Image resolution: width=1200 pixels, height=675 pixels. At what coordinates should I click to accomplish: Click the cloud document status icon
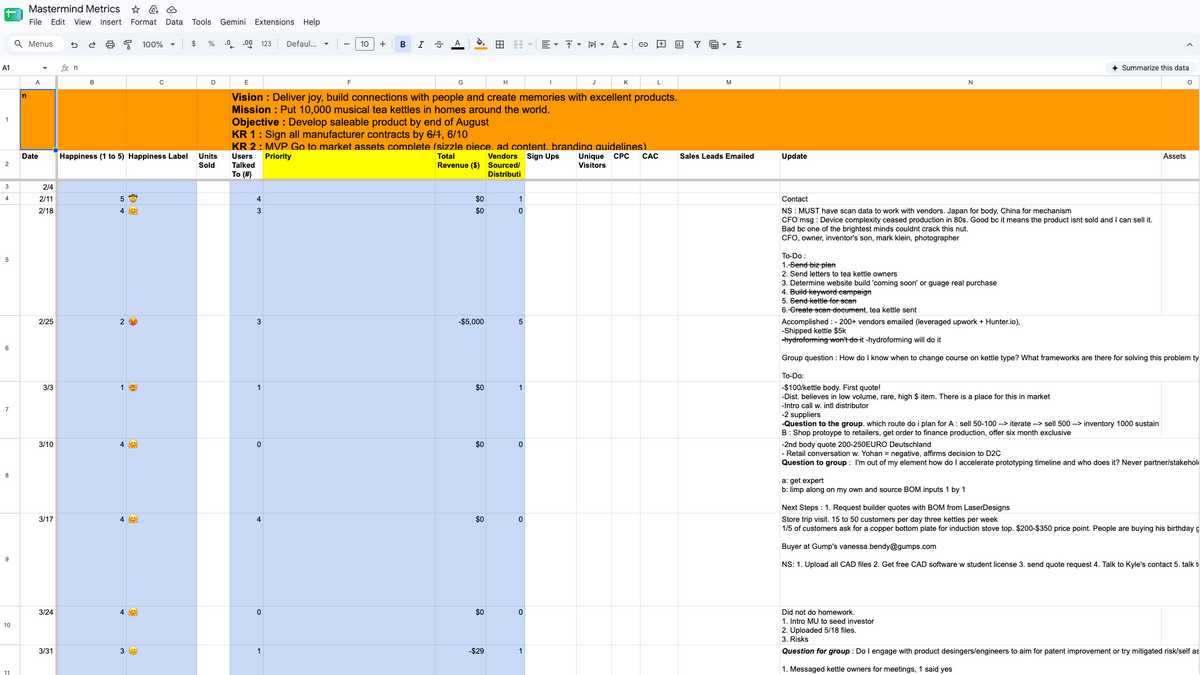171,8
